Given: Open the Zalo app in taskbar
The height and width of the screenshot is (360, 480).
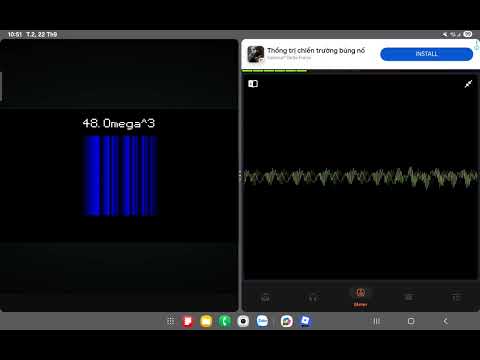Looking at the screenshot, I should [x=262, y=321].
